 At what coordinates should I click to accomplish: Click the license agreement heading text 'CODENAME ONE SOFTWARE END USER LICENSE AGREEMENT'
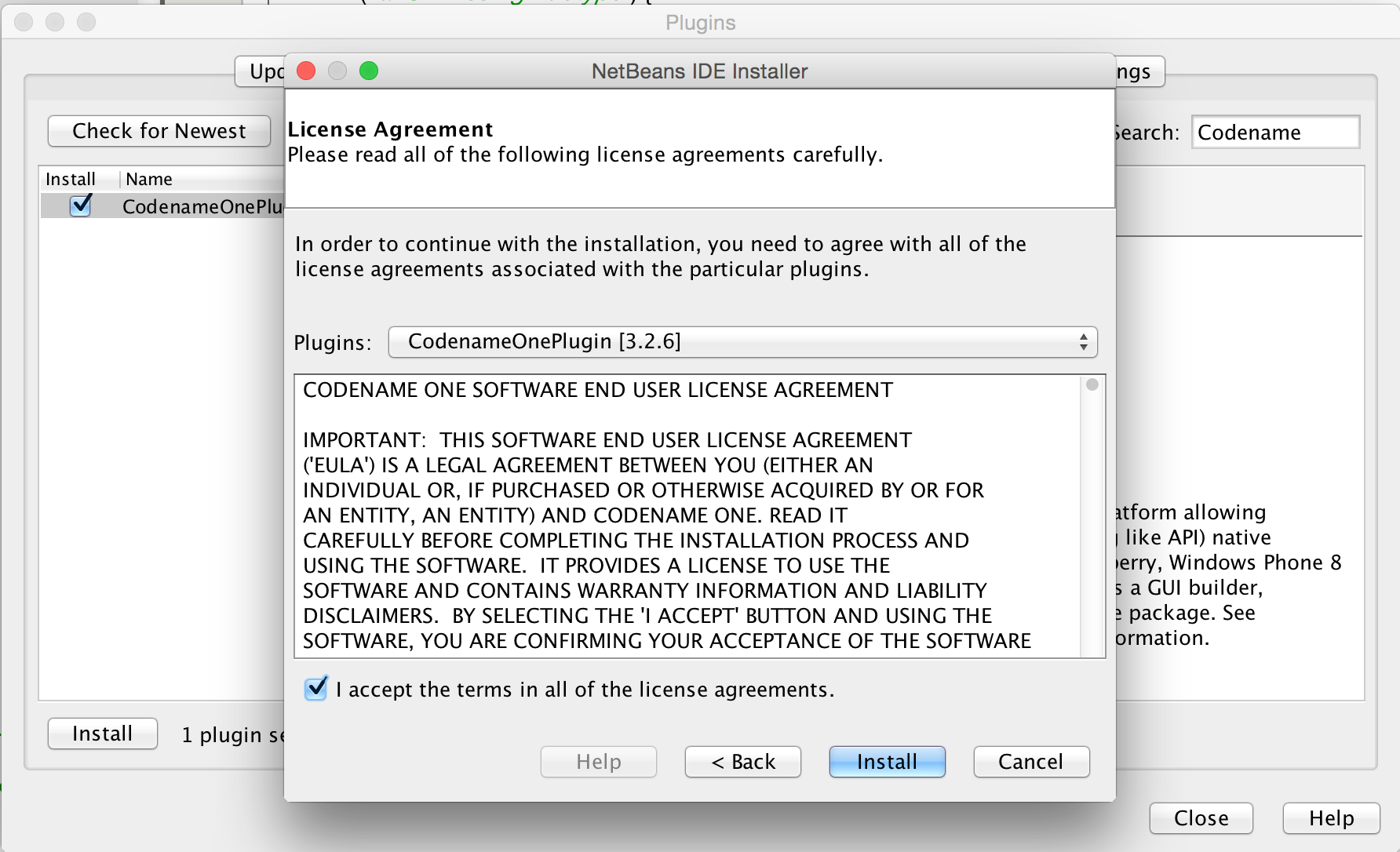pyautogui.click(x=598, y=390)
